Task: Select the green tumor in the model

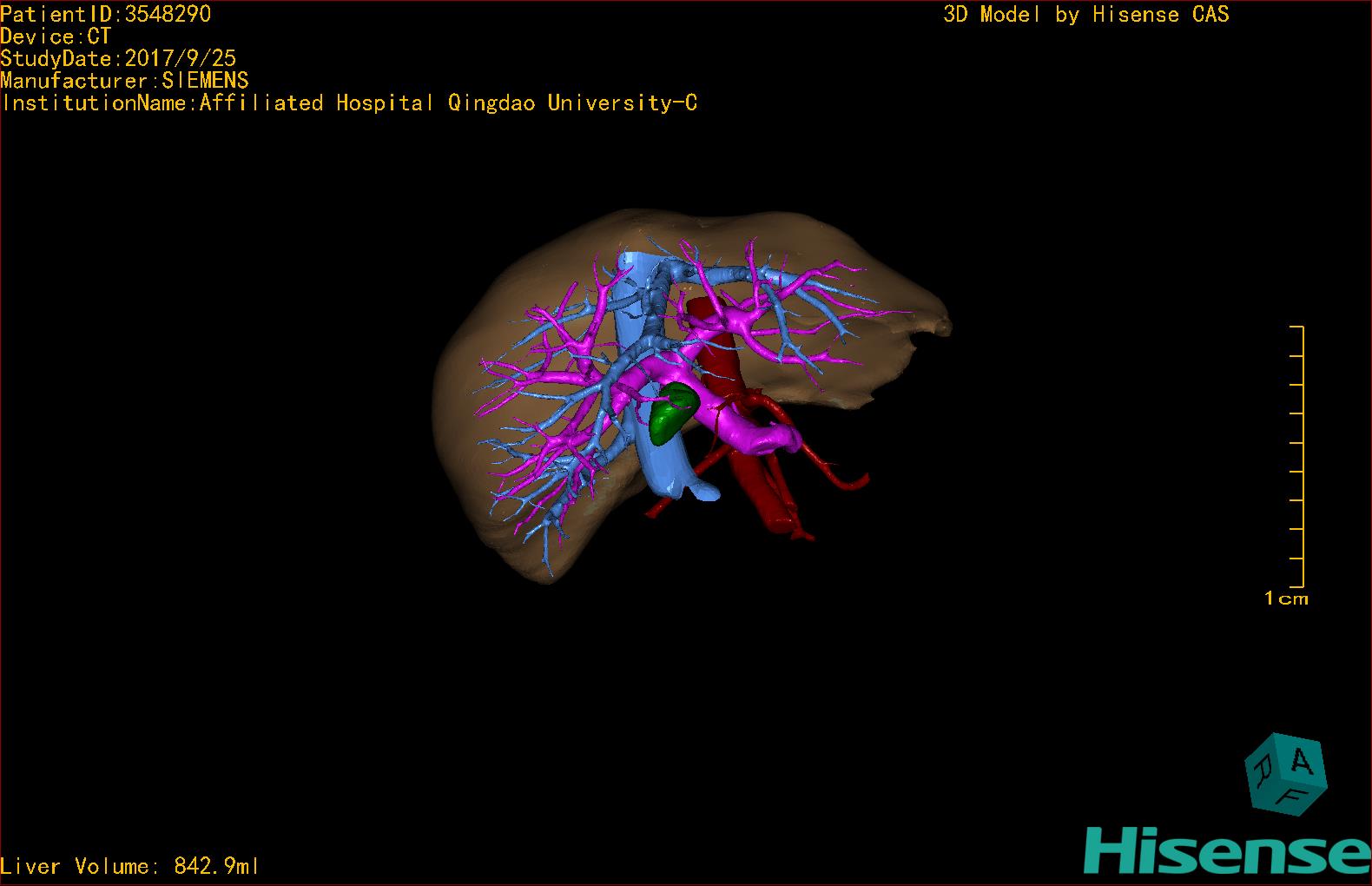Action: (x=672, y=413)
